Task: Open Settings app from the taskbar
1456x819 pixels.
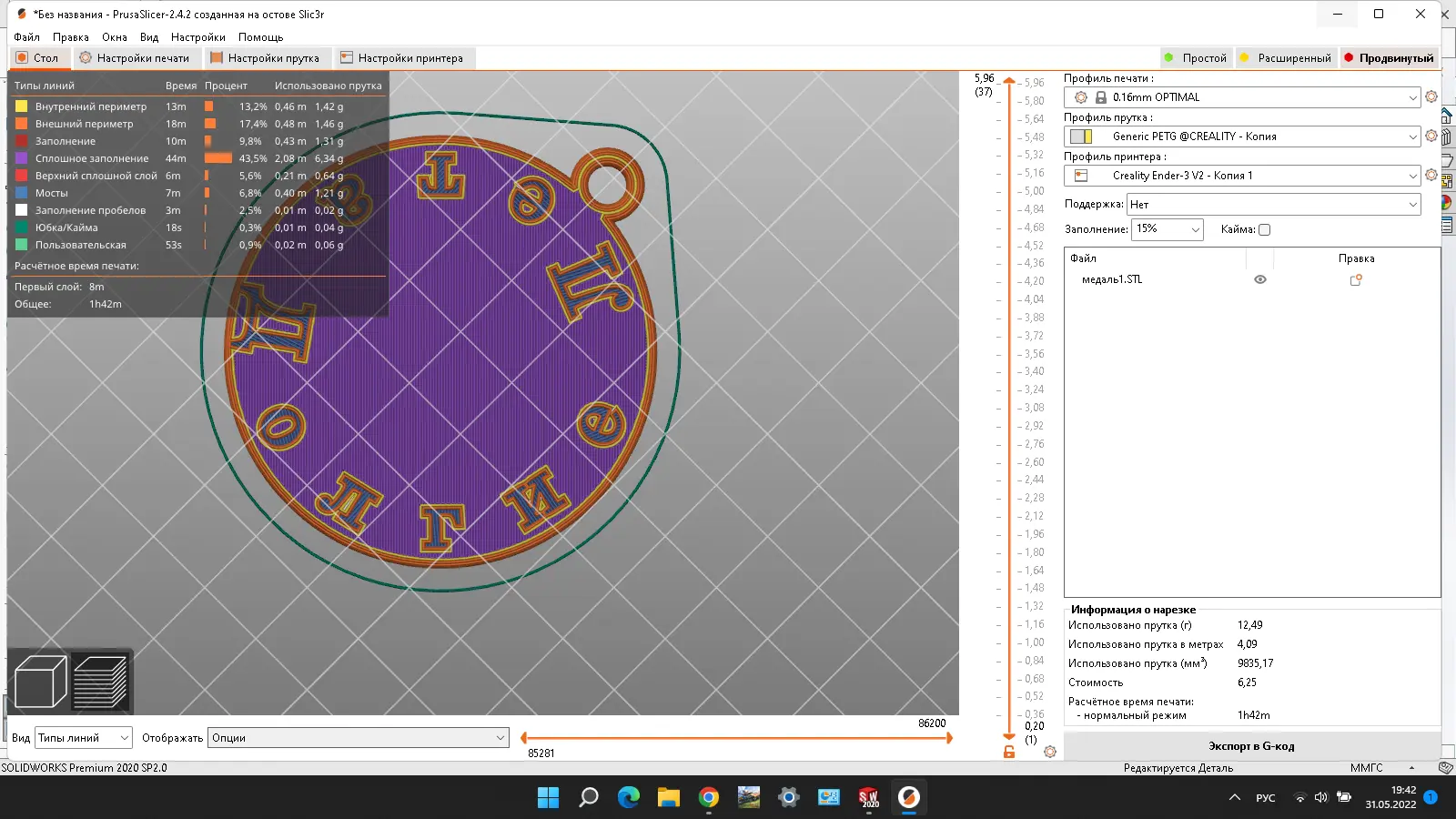Action: click(x=789, y=797)
